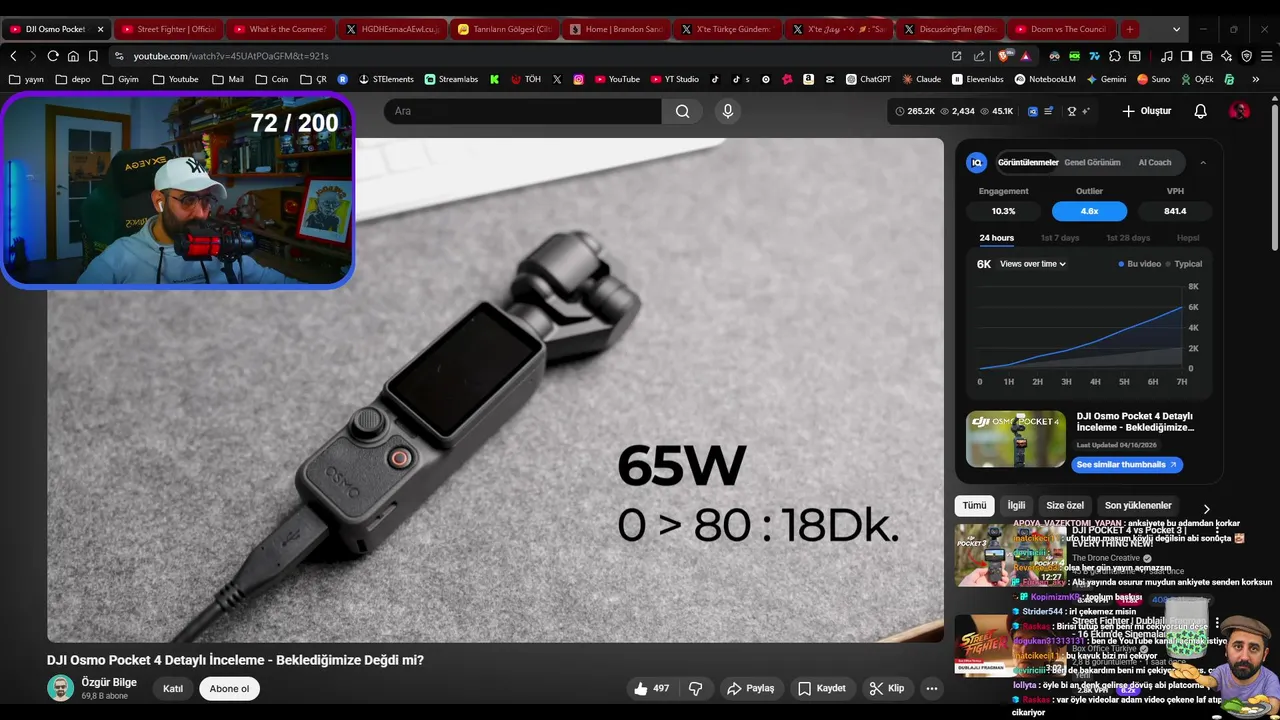Open the AI Coach tab
The height and width of the screenshot is (720, 1280).
(1155, 162)
